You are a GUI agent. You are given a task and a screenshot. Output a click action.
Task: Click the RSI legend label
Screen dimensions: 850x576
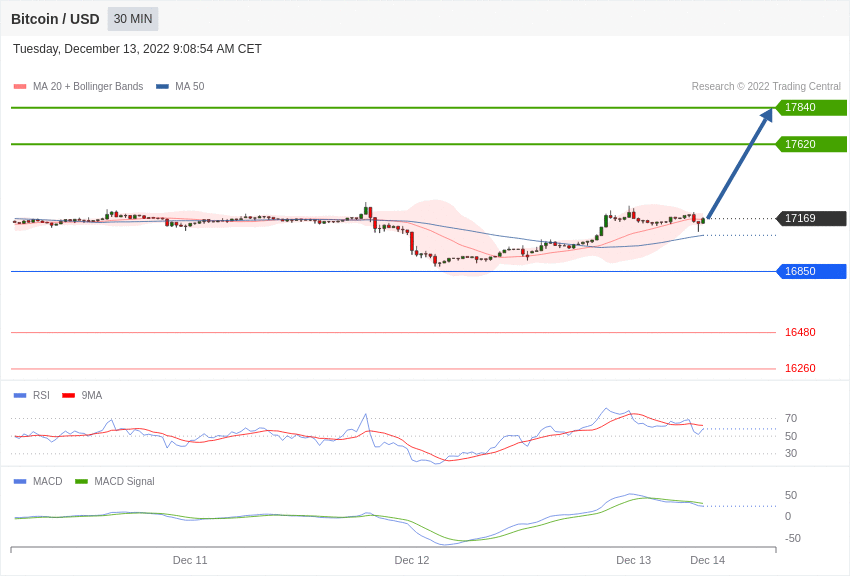tap(41, 396)
